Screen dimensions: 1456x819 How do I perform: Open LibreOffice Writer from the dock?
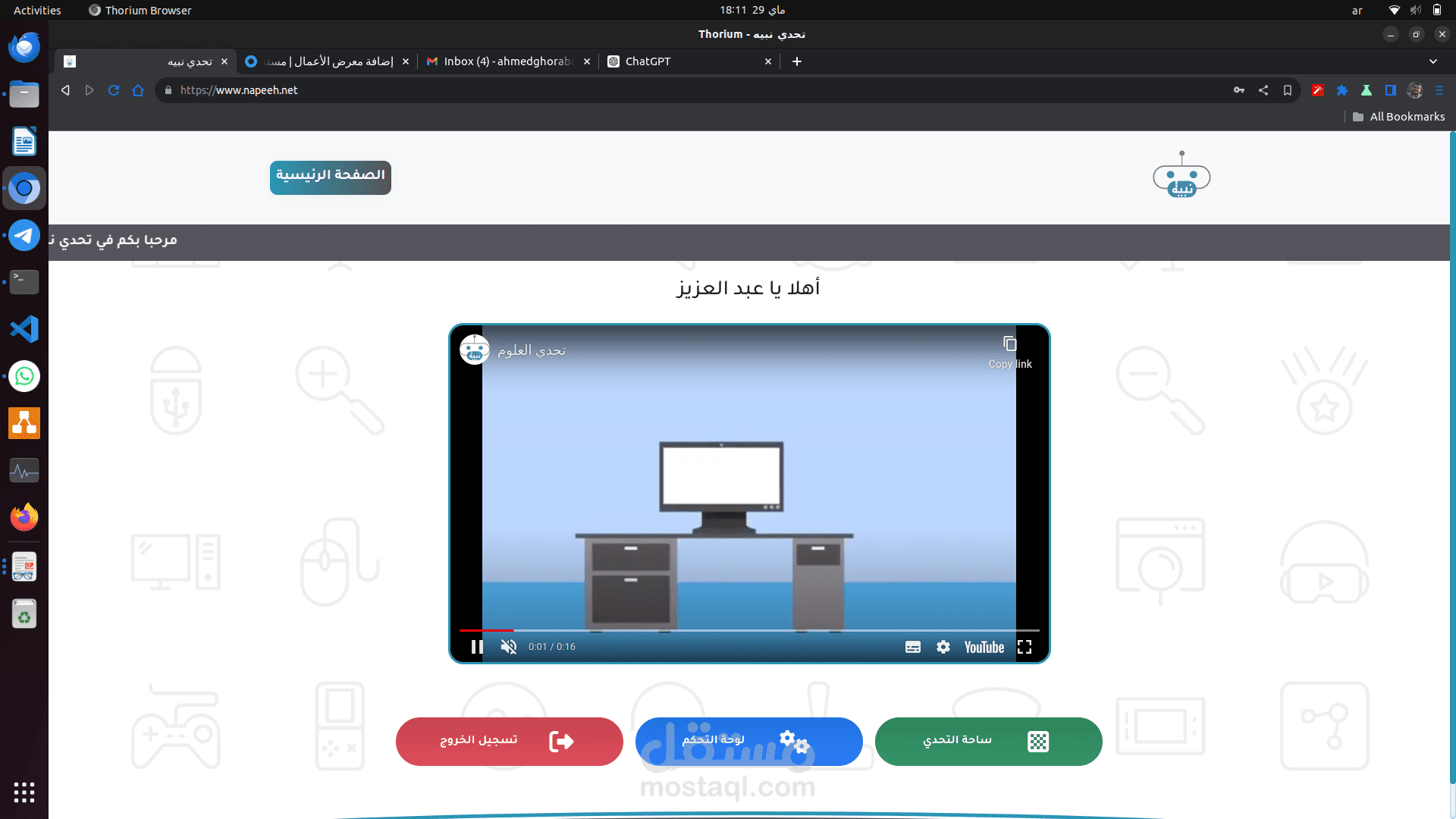24,141
